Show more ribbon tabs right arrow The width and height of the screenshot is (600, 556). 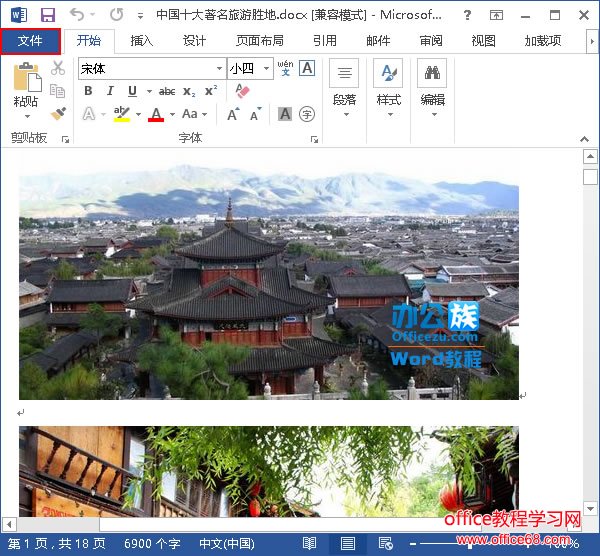click(x=592, y=41)
